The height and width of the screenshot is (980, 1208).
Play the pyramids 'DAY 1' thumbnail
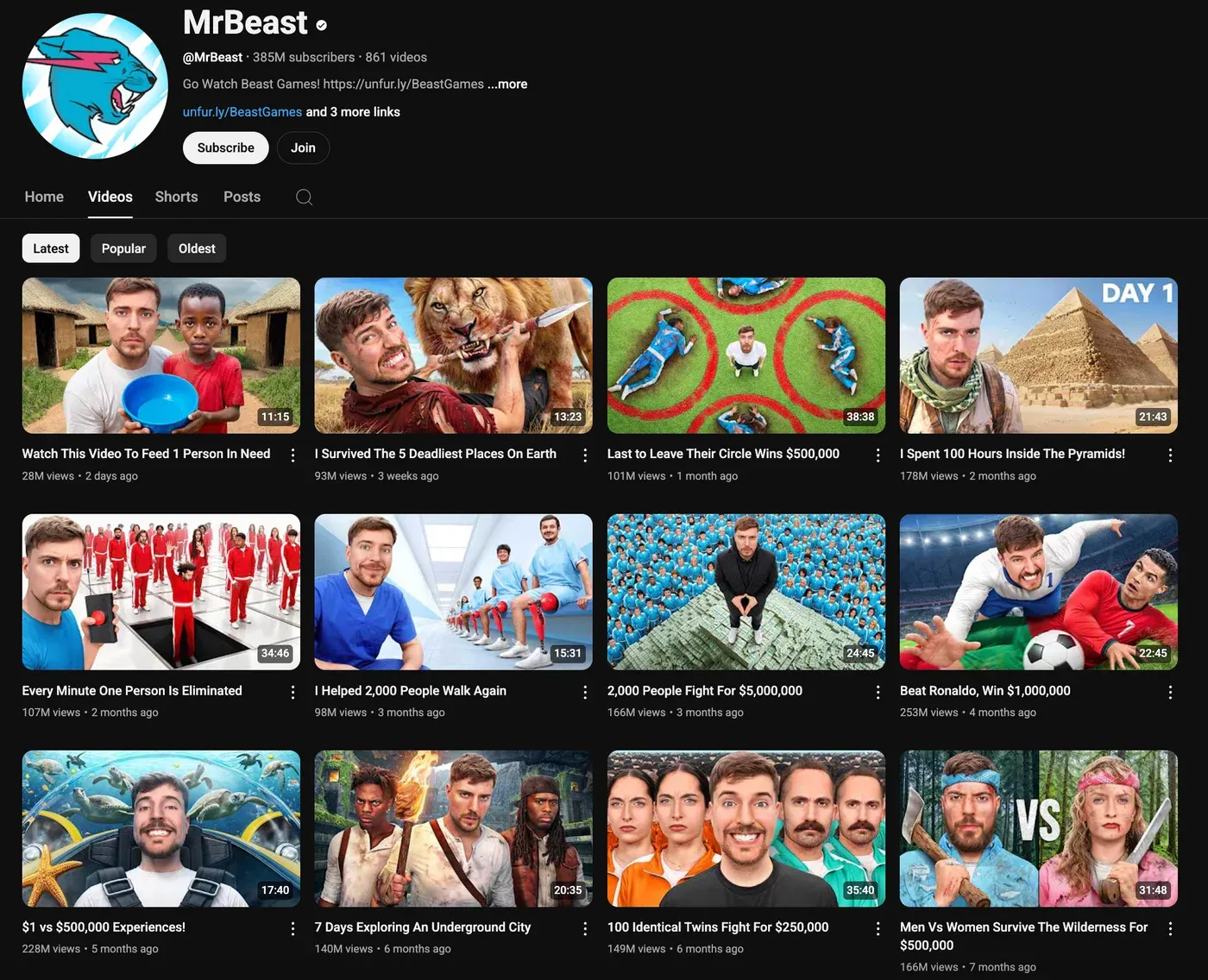(1039, 355)
